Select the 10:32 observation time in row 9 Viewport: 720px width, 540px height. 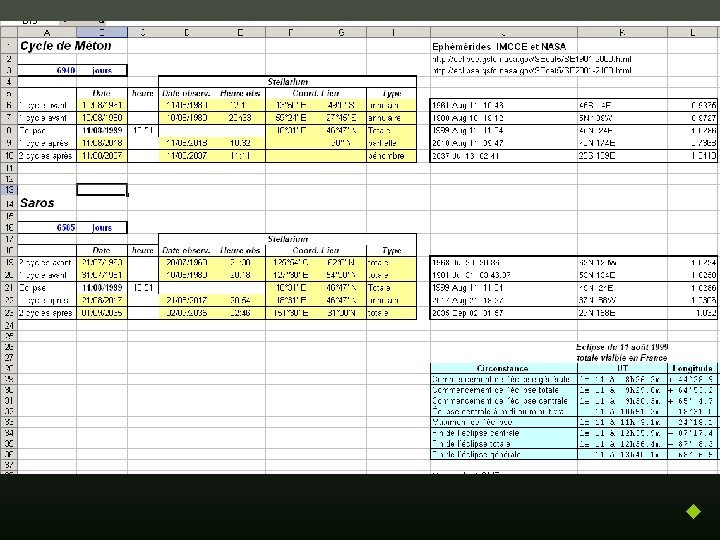(240, 143)
